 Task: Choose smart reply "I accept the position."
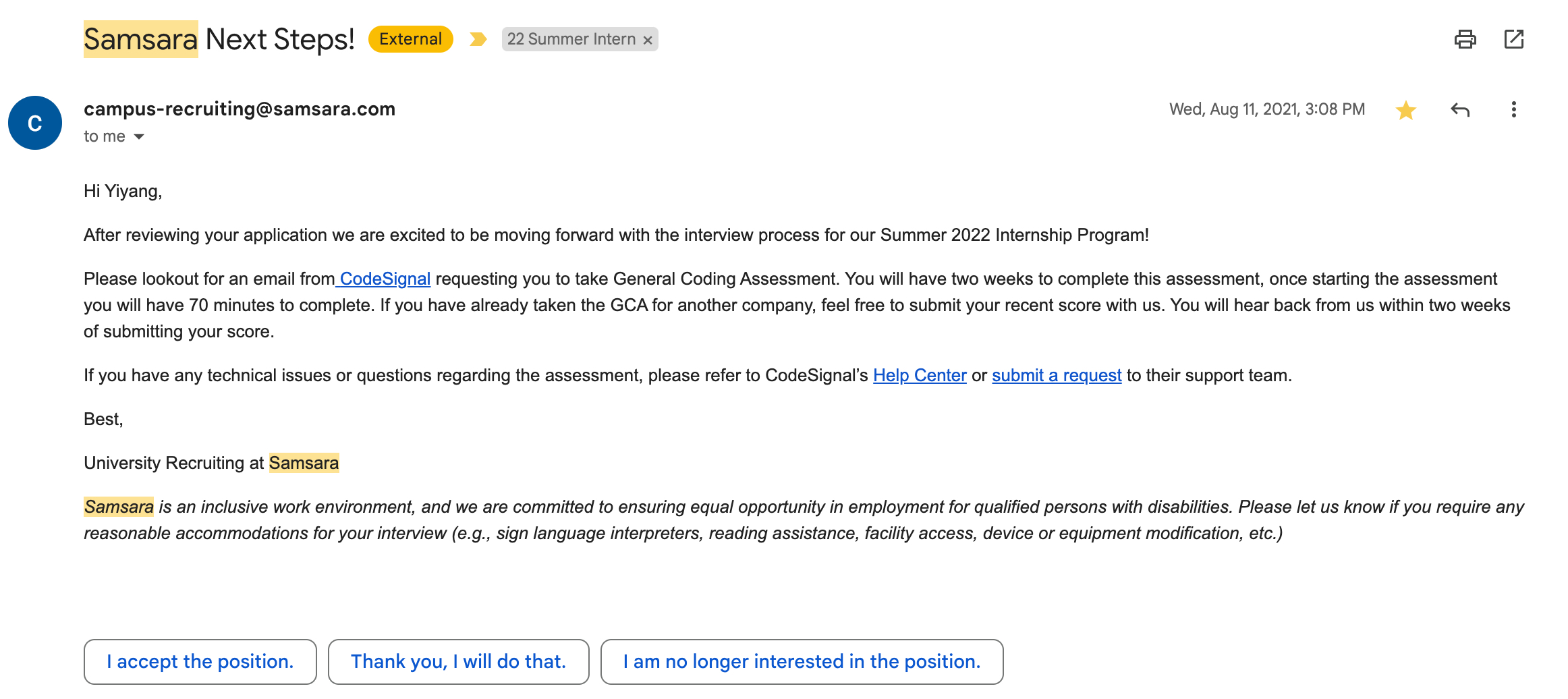[200, 661]
